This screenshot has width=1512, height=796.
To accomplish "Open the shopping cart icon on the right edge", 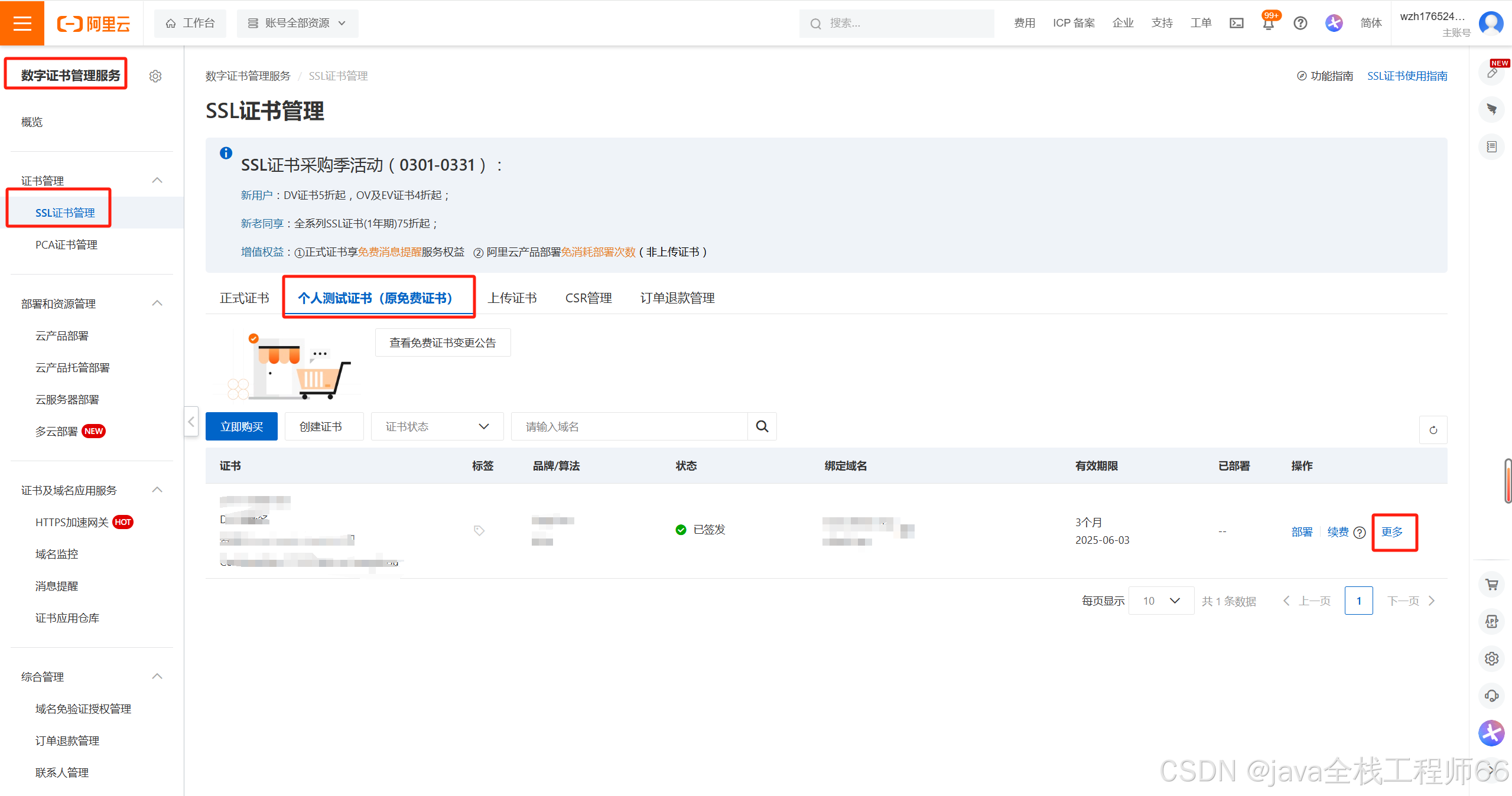I will point(1491,584).
